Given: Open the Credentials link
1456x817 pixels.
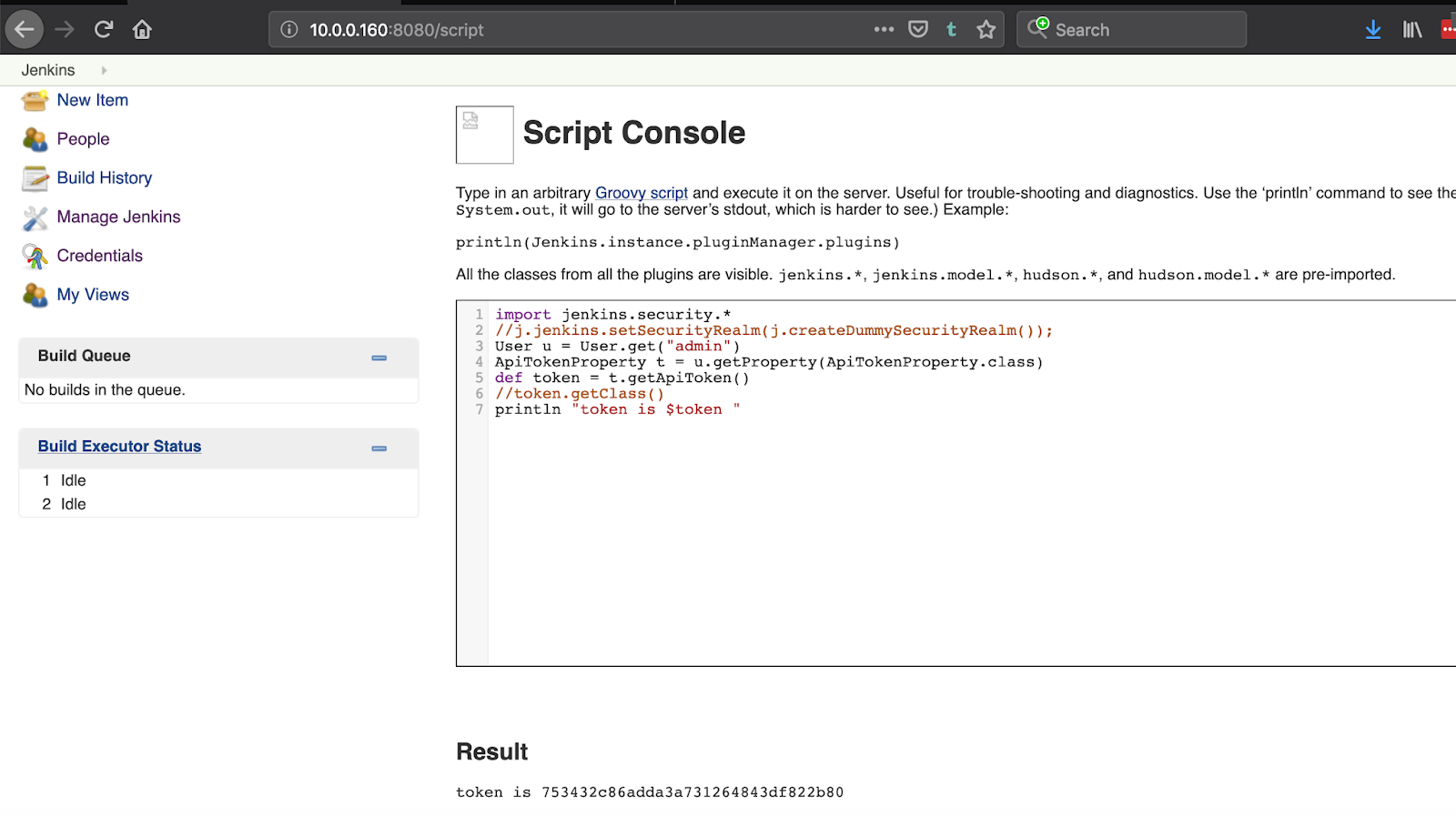Looking at the screenshot, I should click(100, 256).
